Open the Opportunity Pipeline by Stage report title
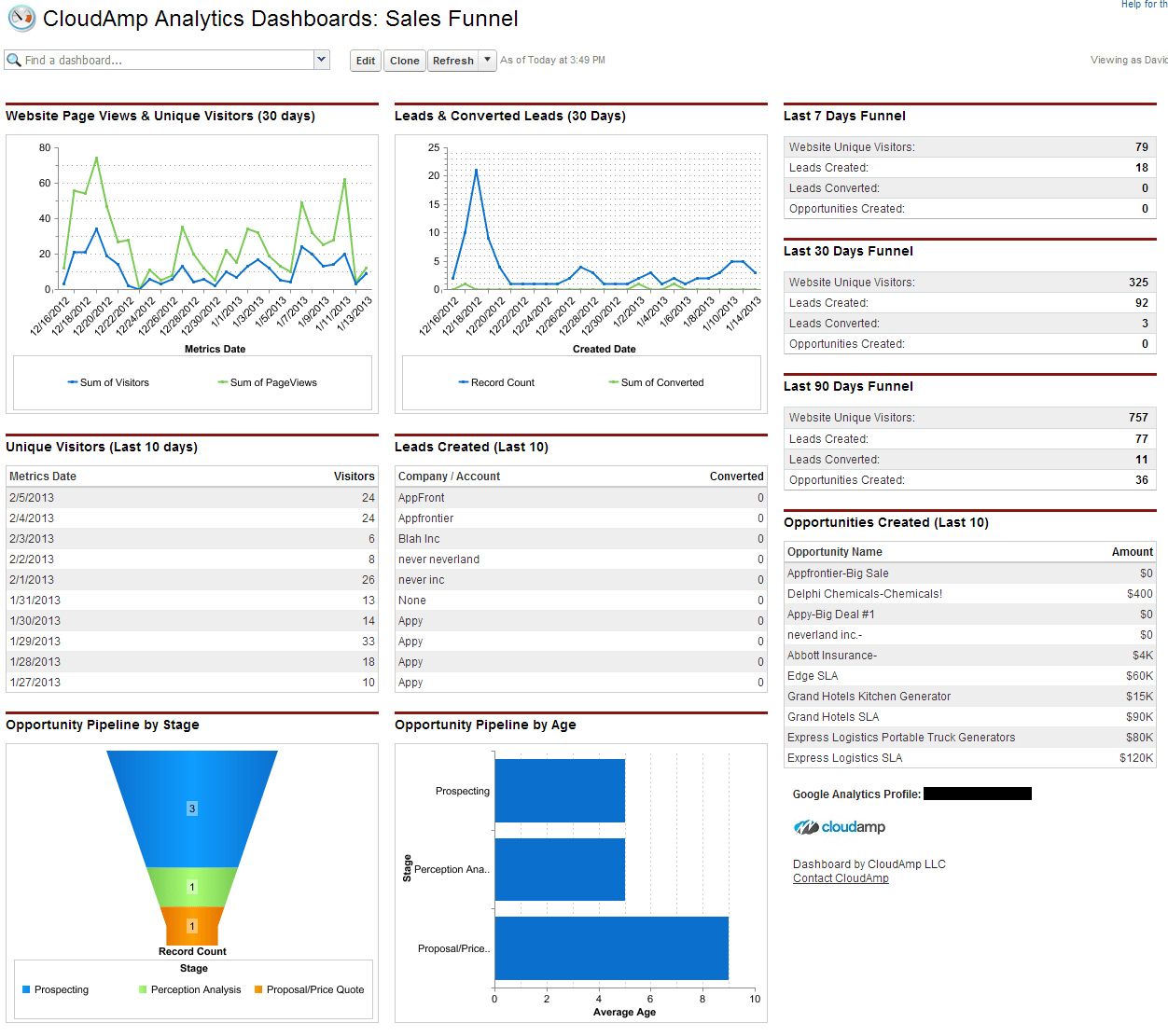 [x=103, y=725]
